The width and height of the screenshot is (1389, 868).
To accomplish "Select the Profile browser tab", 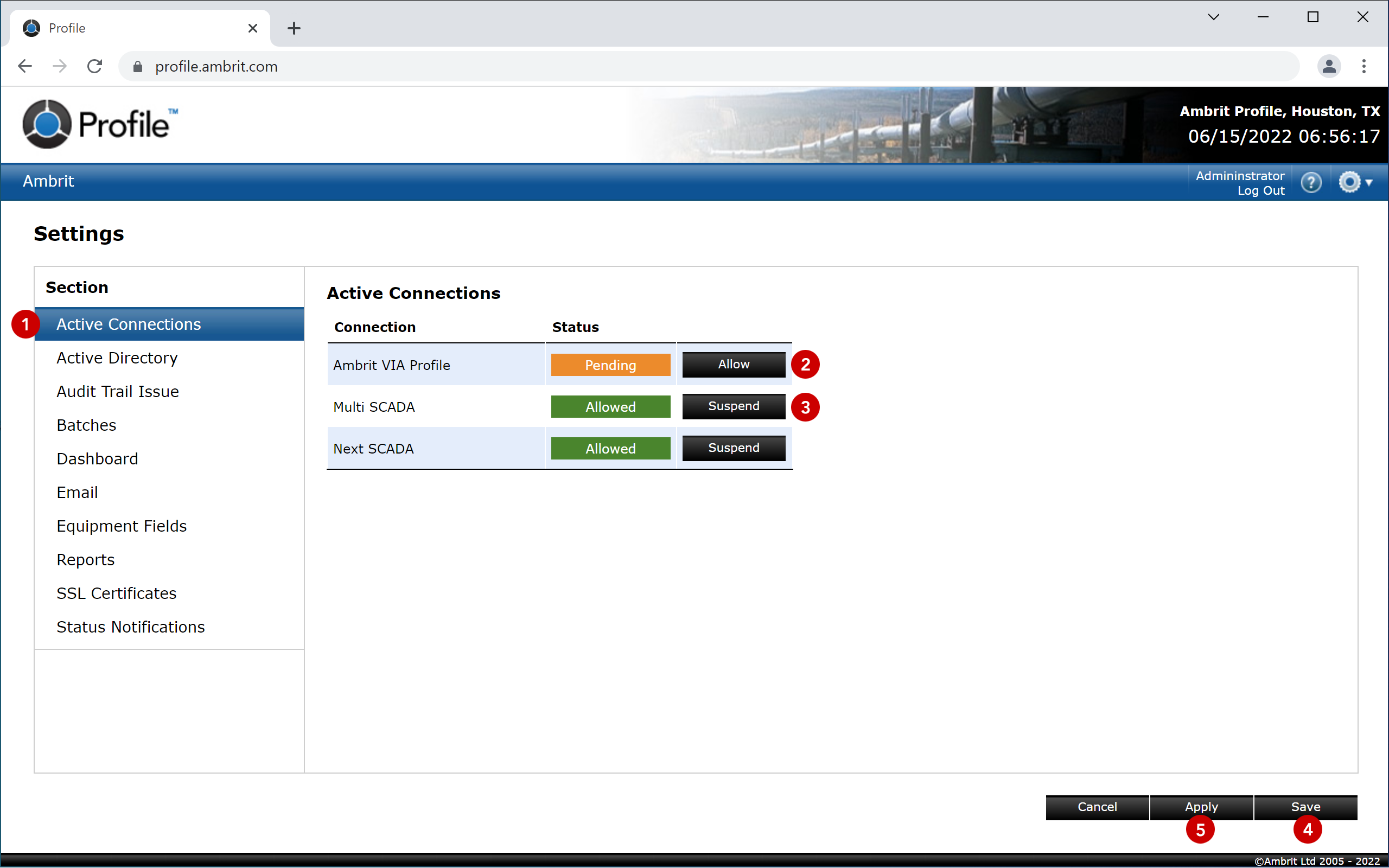I will [139, 28].
